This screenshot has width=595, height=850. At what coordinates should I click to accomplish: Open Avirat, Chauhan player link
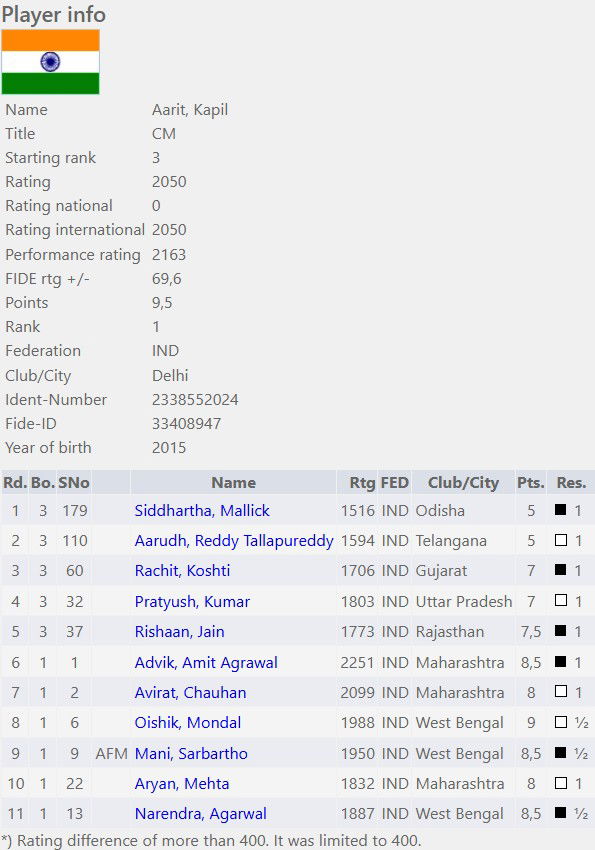(190, 692)
